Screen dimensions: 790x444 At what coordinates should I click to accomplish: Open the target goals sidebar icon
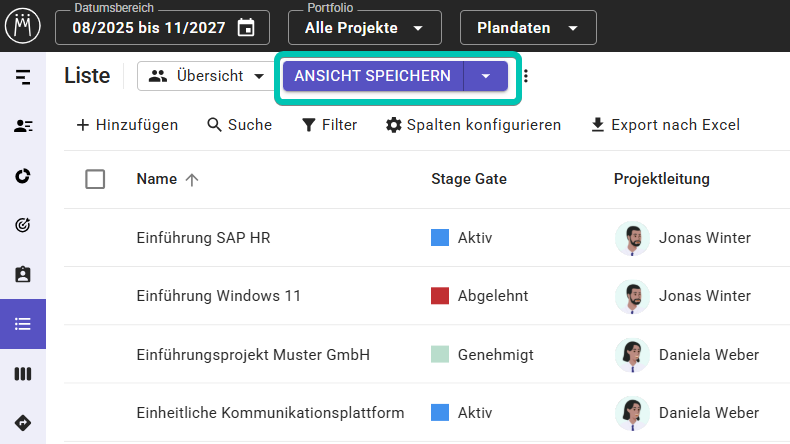(23, 225)
